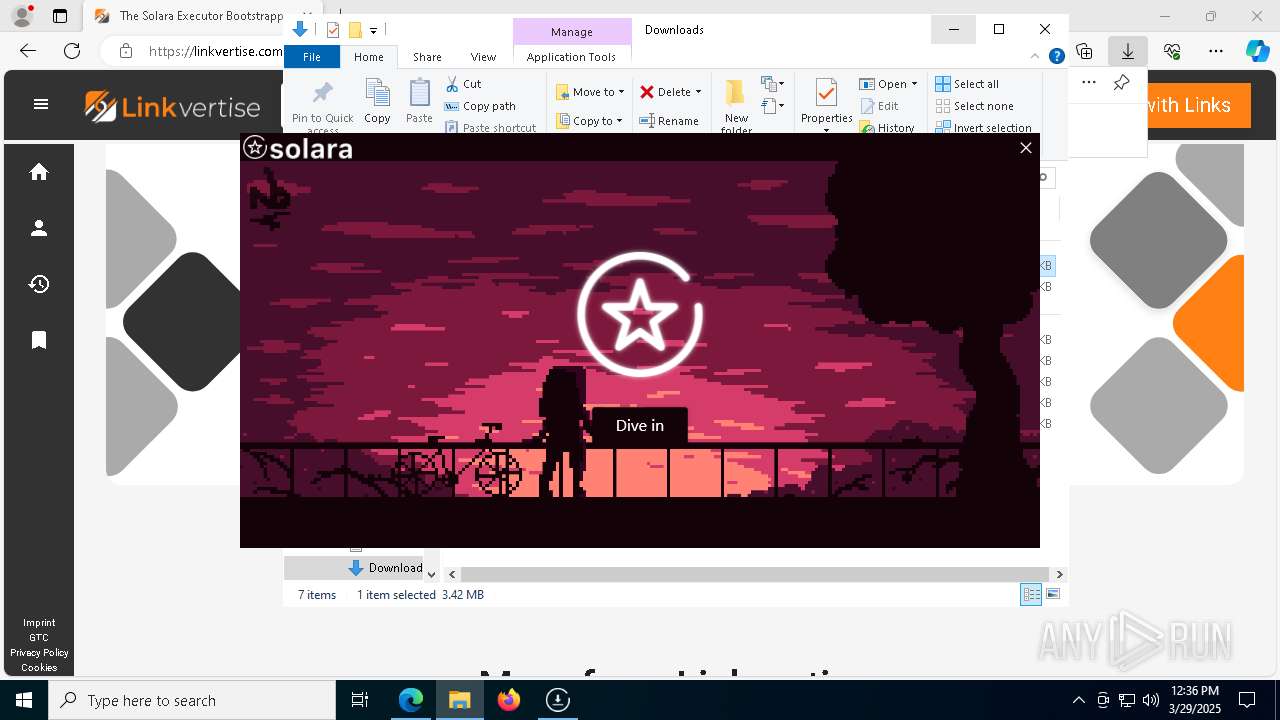Click Invert selection in the ribbon
This screenshot has height=720, width=1280.
(984, 128)
